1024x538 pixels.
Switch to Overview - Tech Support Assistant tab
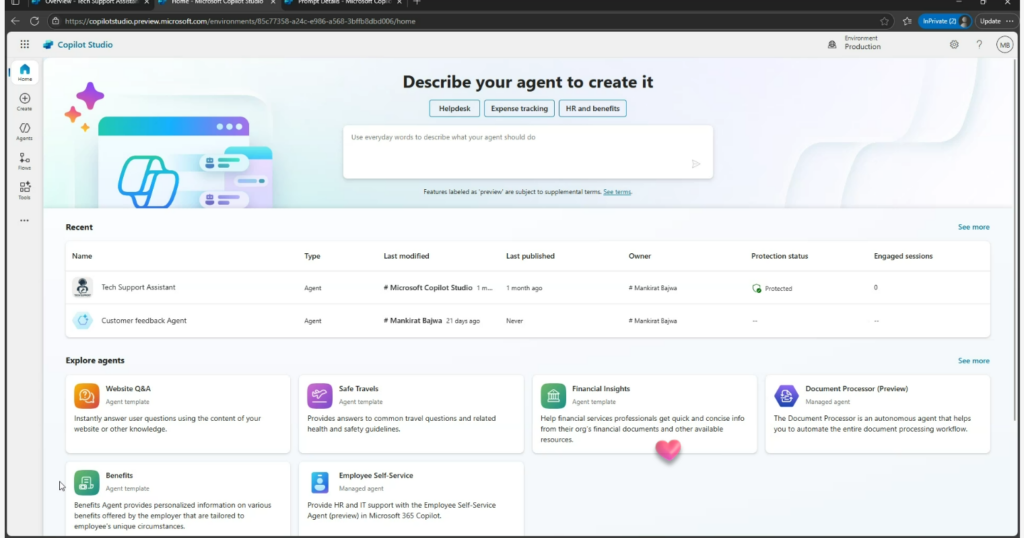[x=90, y=3]
